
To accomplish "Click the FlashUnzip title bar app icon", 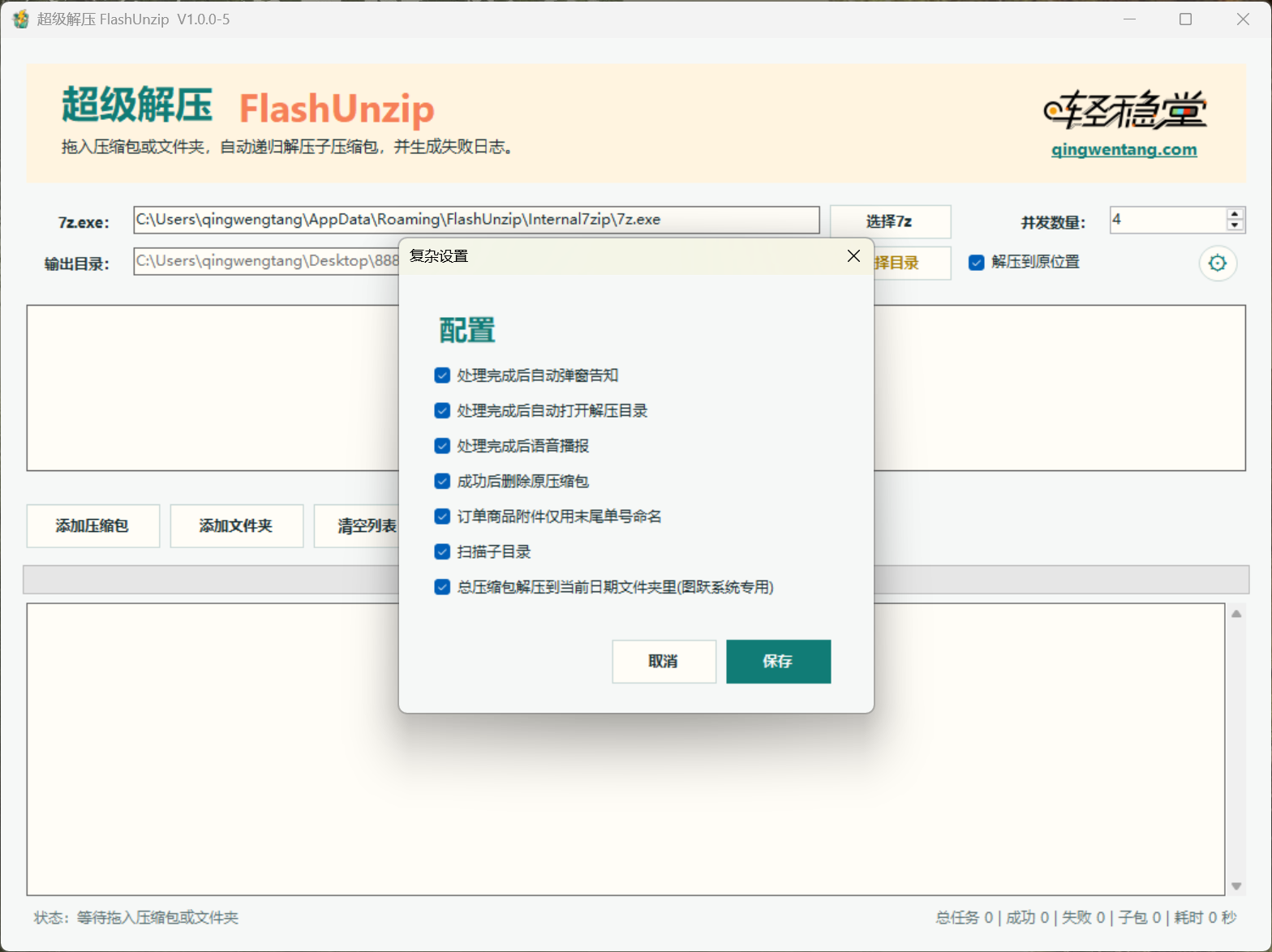I will coord(20,19).
